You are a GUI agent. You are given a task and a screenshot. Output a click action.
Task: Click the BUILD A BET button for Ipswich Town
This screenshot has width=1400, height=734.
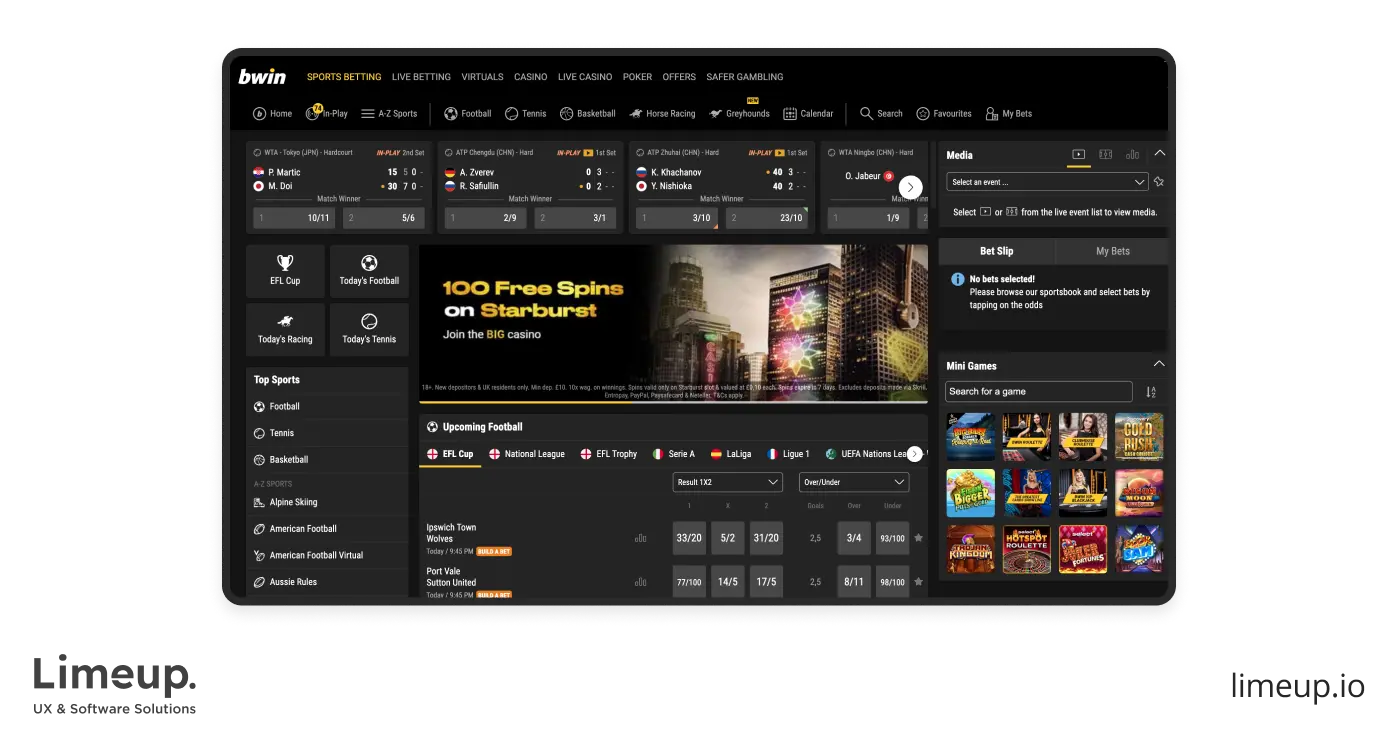(496, 552)
